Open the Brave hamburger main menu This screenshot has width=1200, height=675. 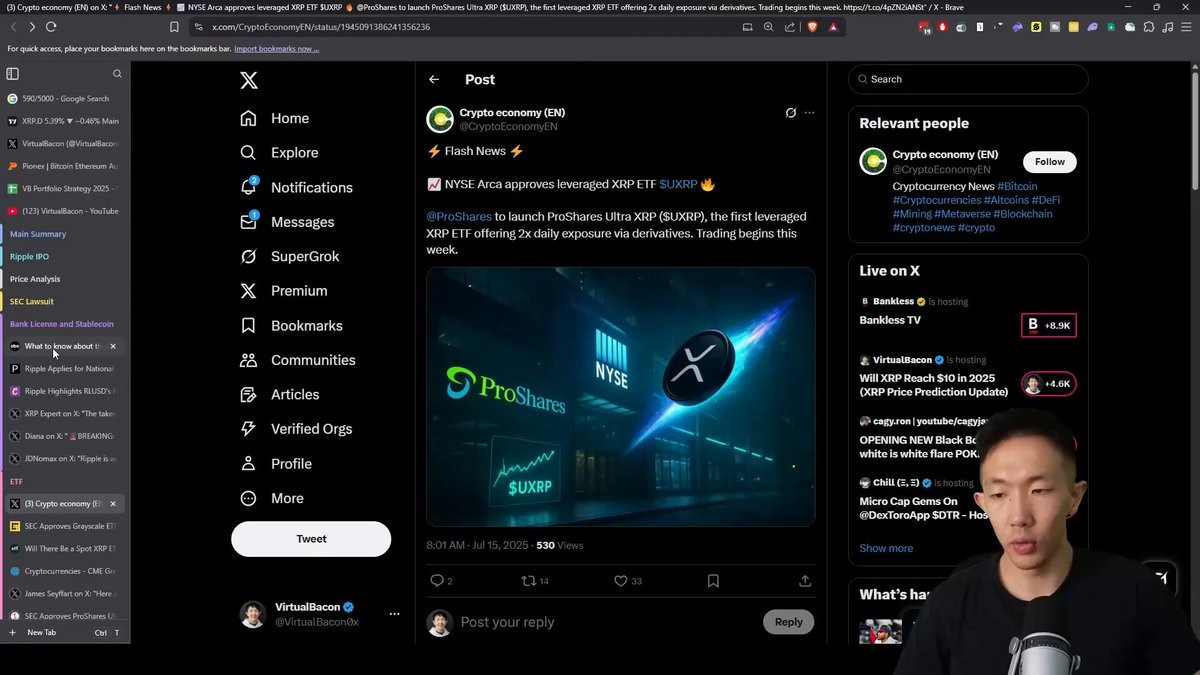click(1186, 27)
